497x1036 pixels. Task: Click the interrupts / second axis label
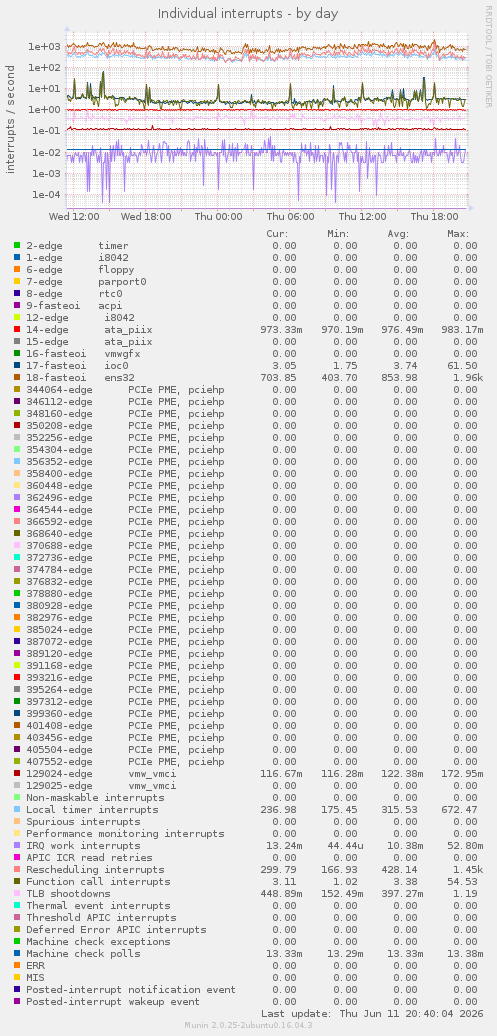coord(11,119)
